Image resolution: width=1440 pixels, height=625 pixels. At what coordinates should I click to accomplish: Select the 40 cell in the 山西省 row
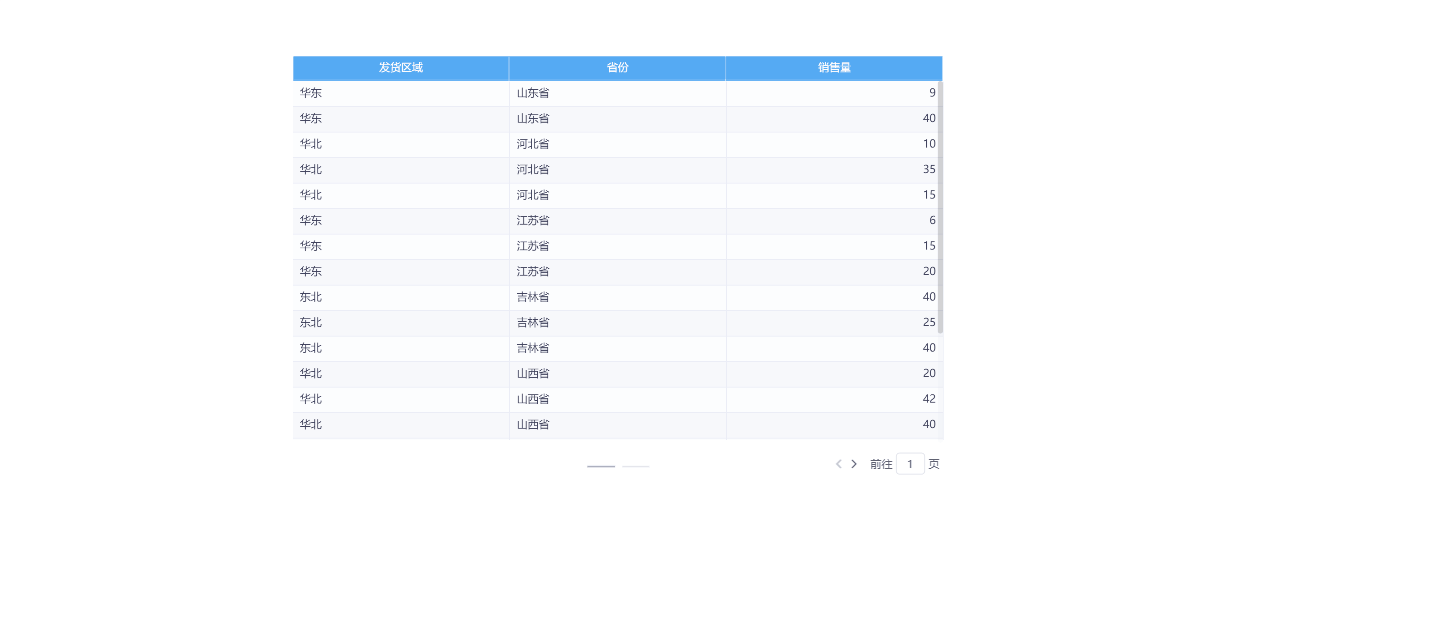click(x=834, y=425)
